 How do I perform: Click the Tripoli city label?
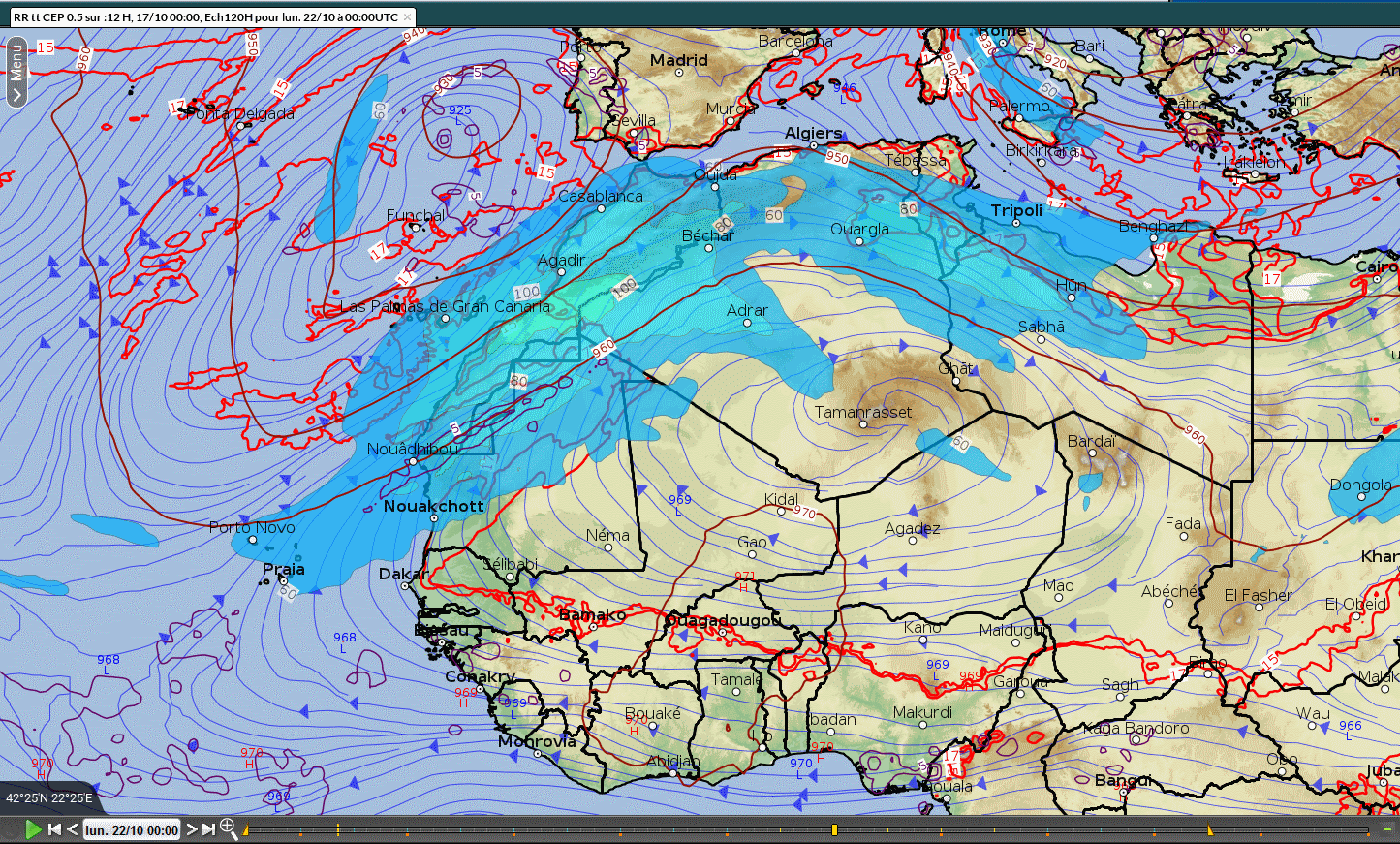pos(1016,210)
